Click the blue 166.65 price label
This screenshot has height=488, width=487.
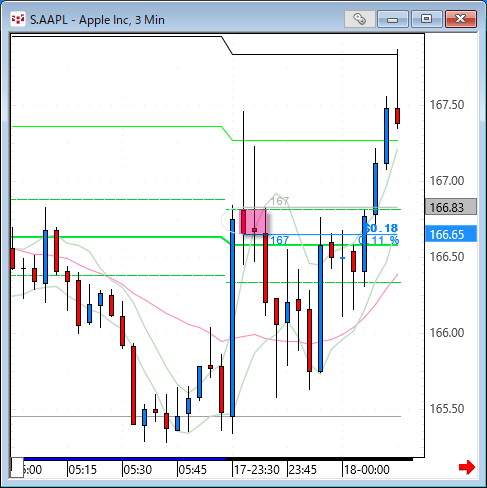coord(451,234)
